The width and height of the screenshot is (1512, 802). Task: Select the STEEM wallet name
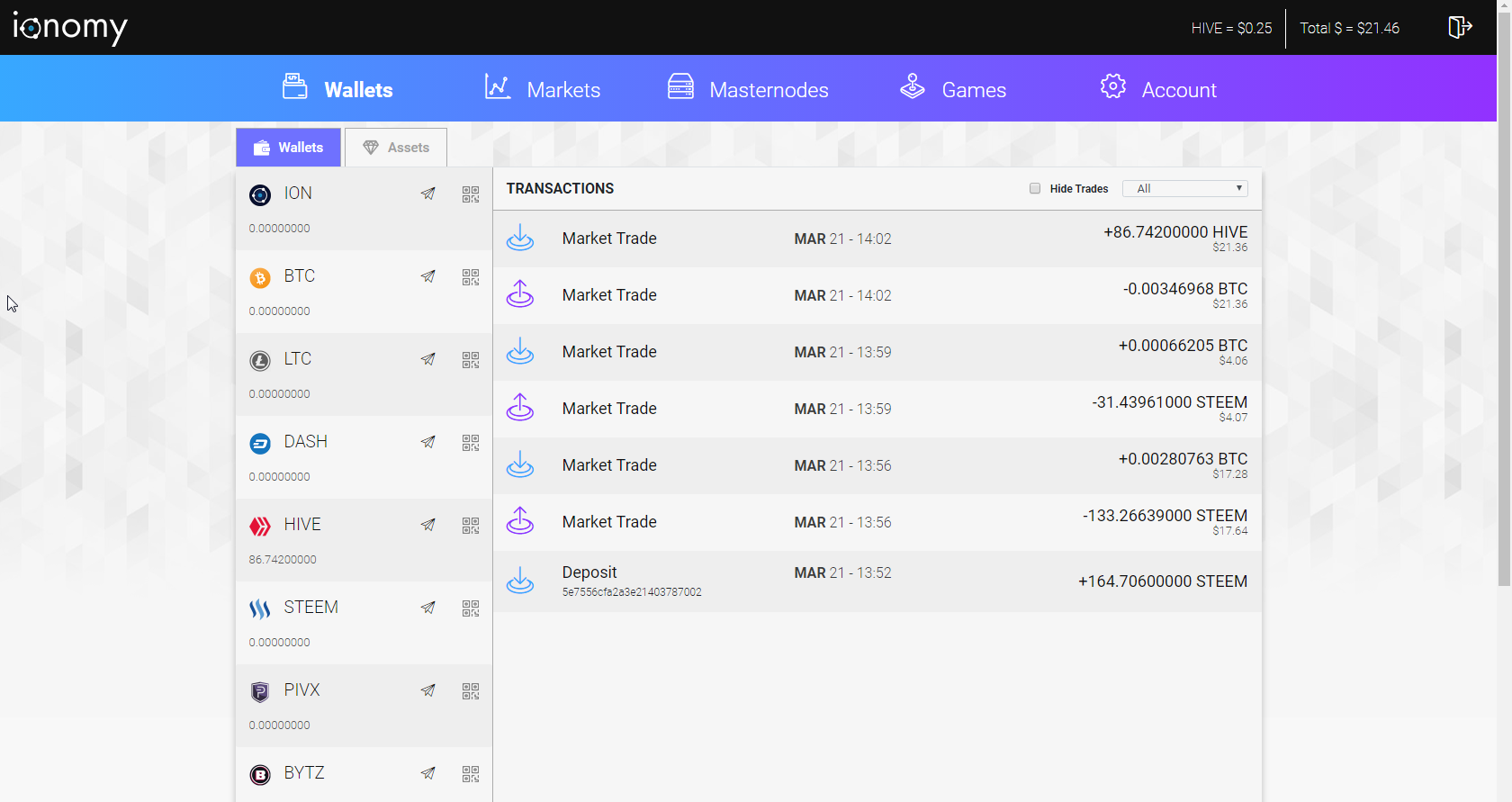click(311, 608)
